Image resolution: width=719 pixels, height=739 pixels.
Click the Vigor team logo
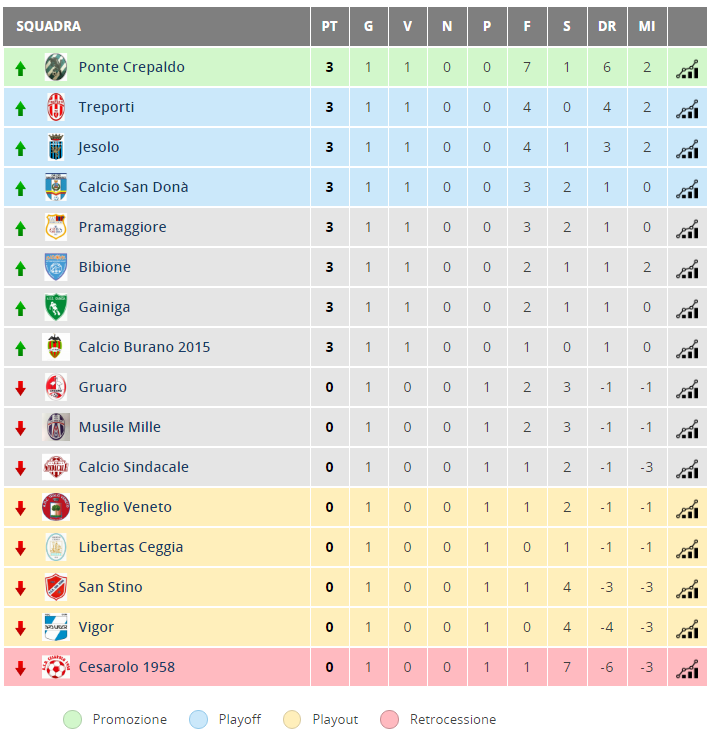56,627
